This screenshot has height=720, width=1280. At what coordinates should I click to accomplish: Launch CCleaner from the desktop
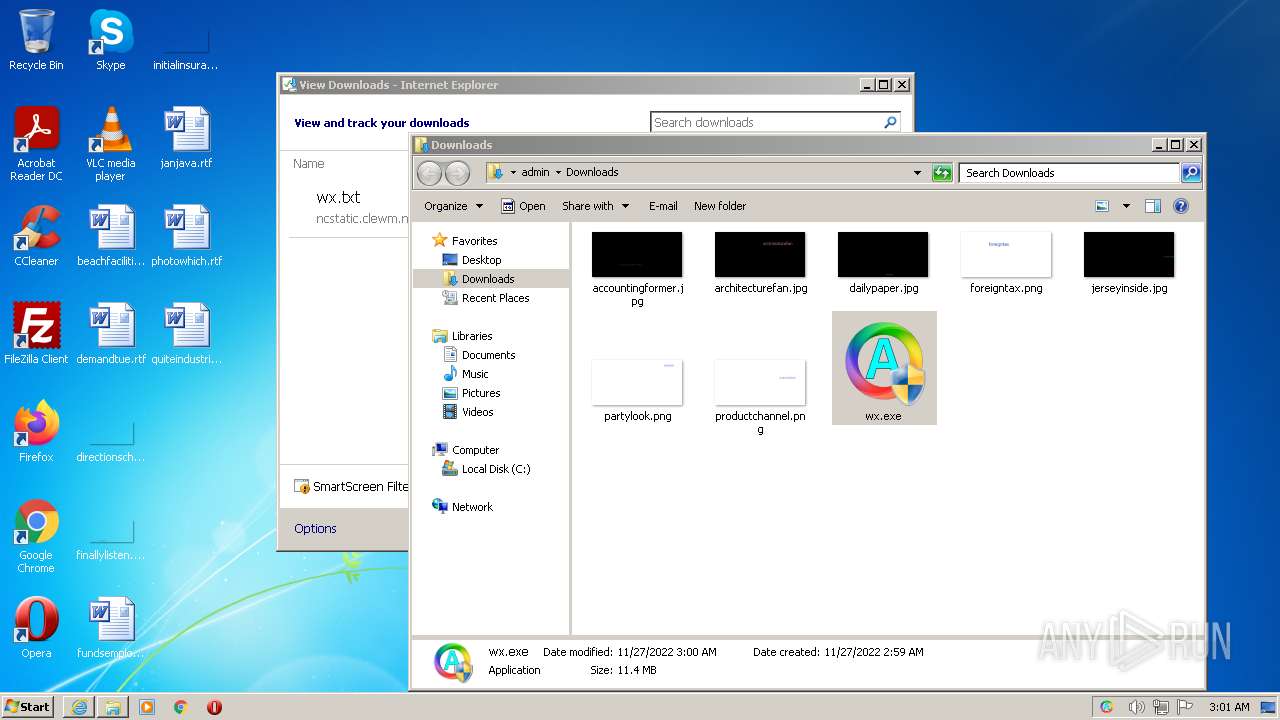36,236
